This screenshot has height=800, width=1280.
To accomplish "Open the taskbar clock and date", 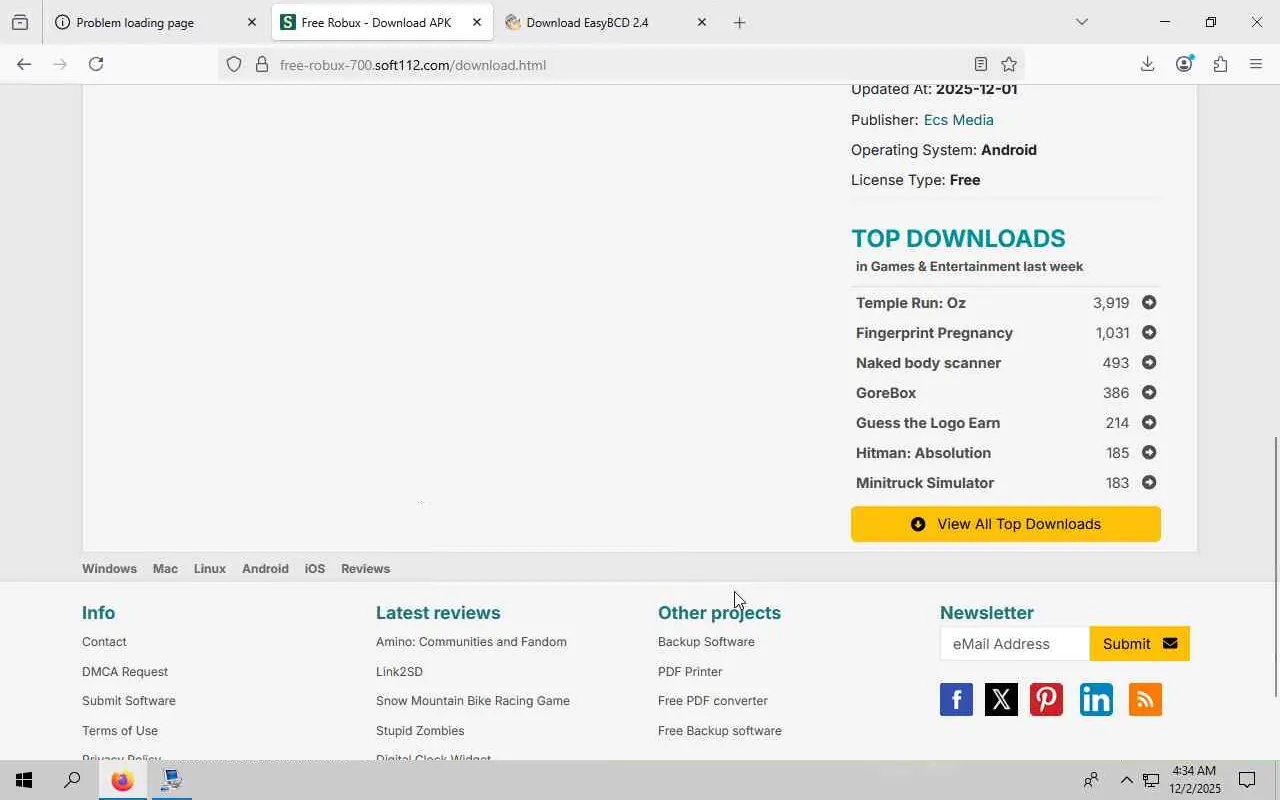I will pyautogui.click(x=1195, y=780).
